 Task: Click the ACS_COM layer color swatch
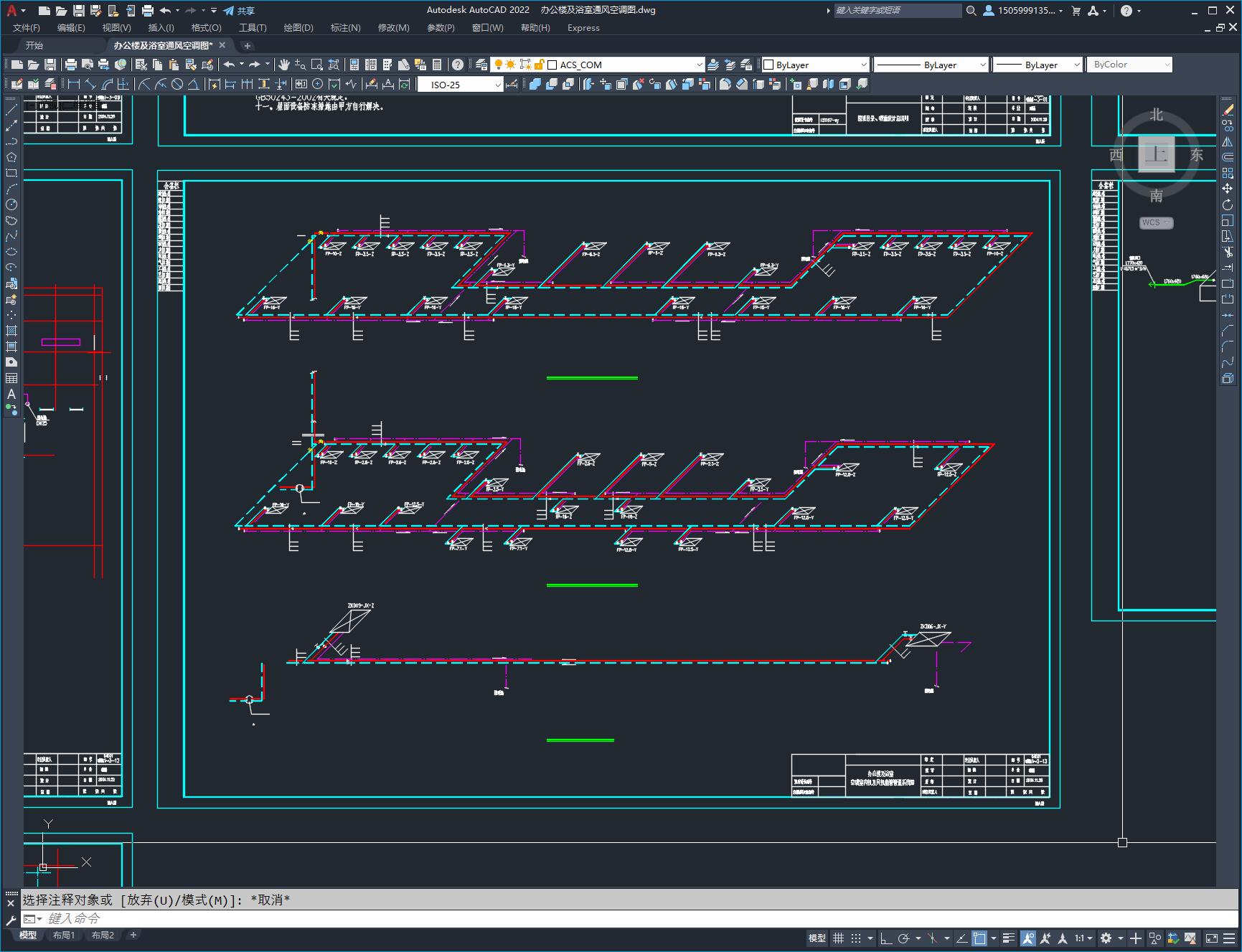552,65
